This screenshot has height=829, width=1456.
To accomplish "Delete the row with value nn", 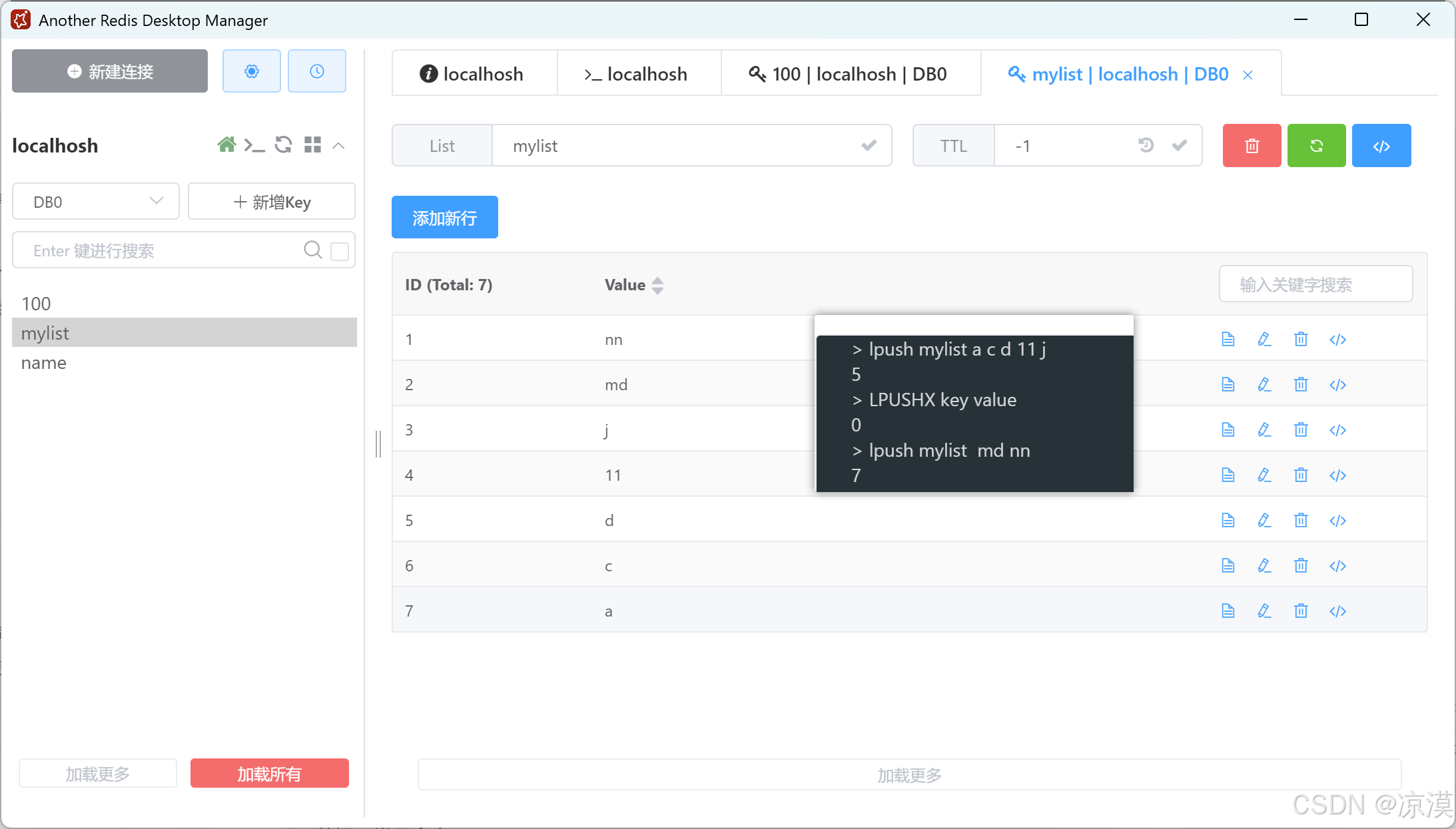I will [x=1301, y=340].
